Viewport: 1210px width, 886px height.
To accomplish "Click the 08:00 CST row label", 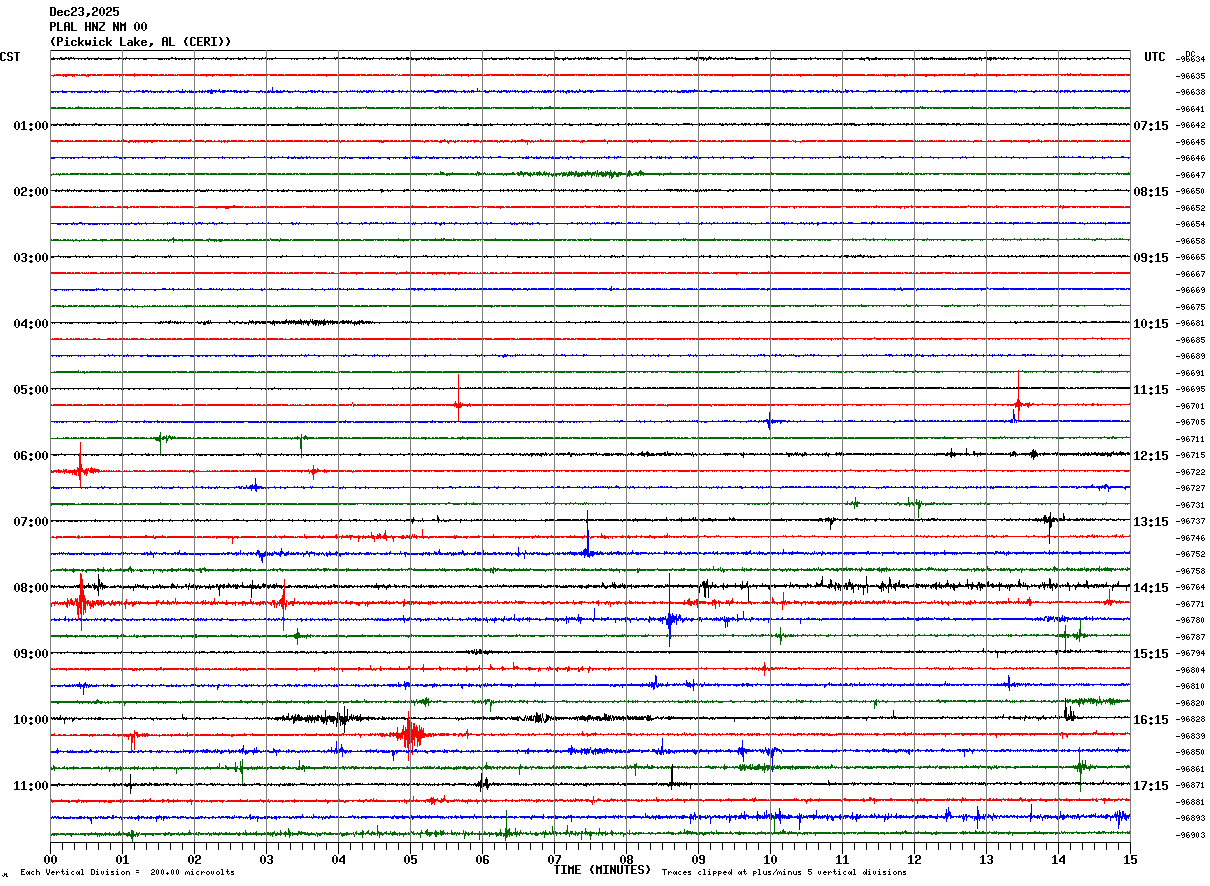I will [x=31, y=588].
